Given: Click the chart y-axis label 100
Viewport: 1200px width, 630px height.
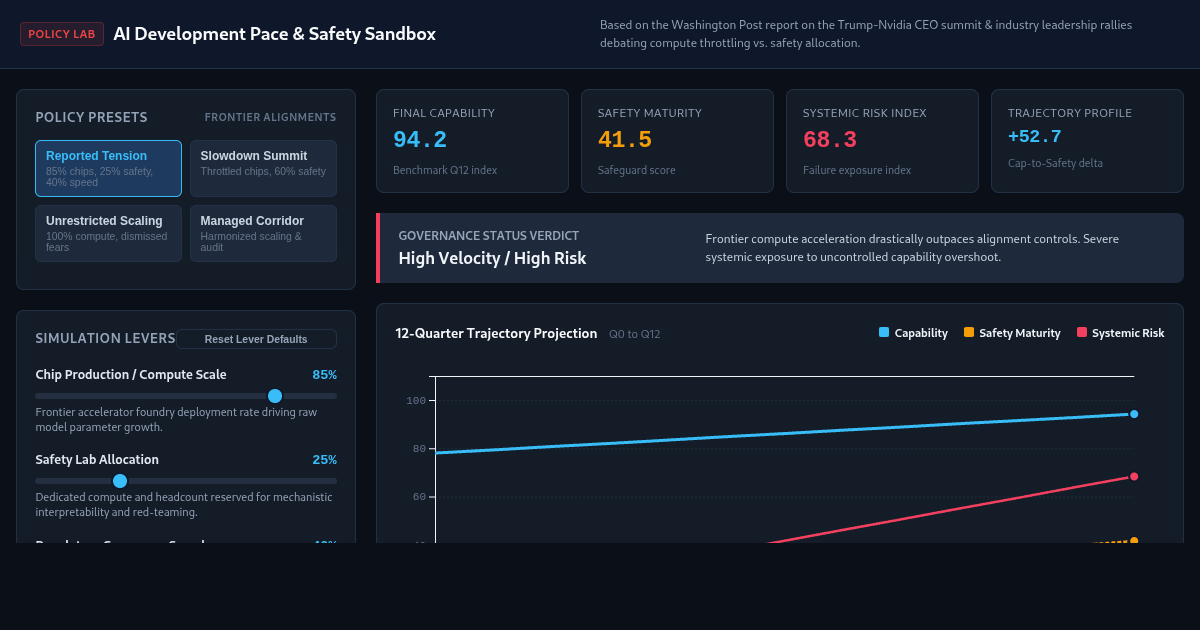Looking at the screenshot, I should pyautogui.click(x=416, y=401).
